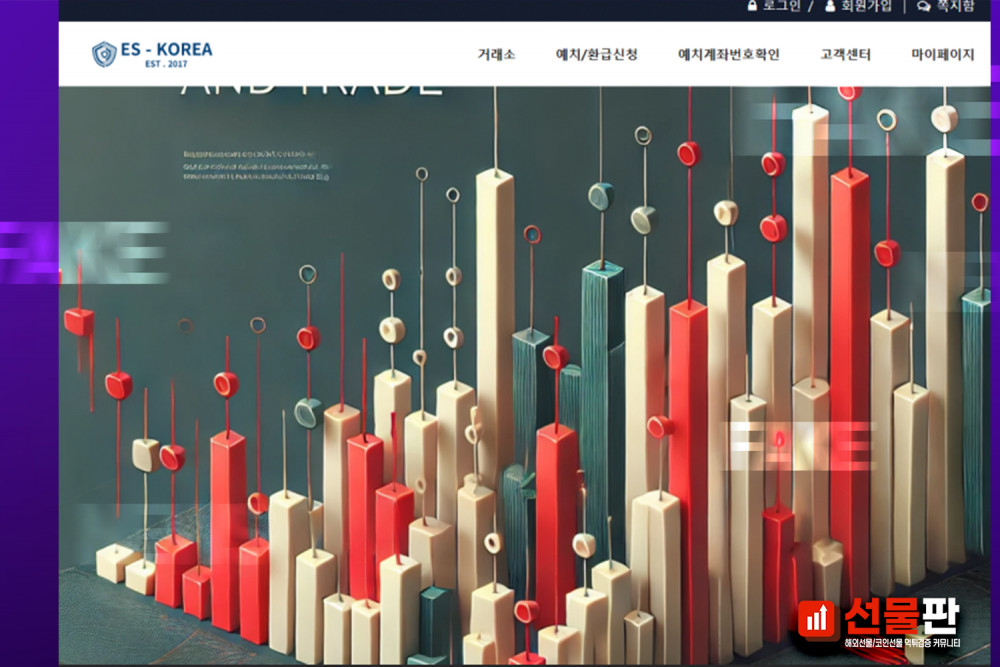Screen dimensions: 1000x667
Task: Select the 예치계좌번호확인 menu item
Action: (728, 55)
